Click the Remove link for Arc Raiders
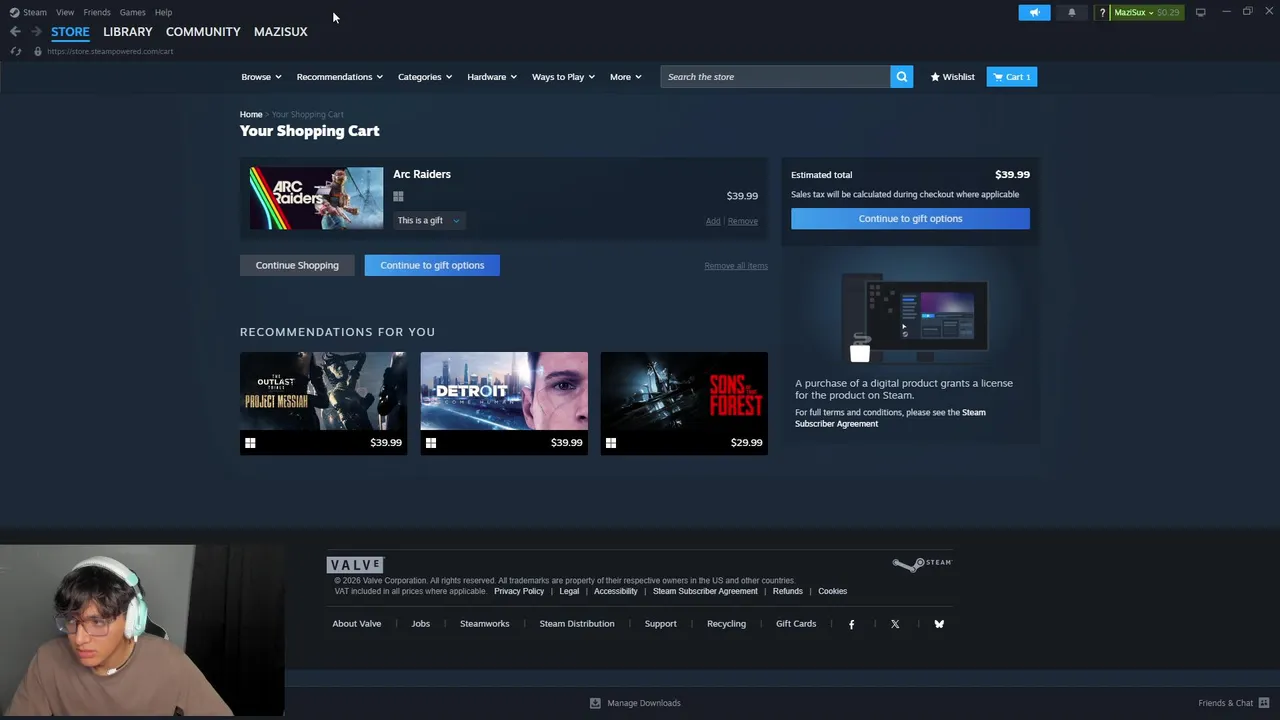Screen dimensions: 1280x720 (x=742, y=221)
